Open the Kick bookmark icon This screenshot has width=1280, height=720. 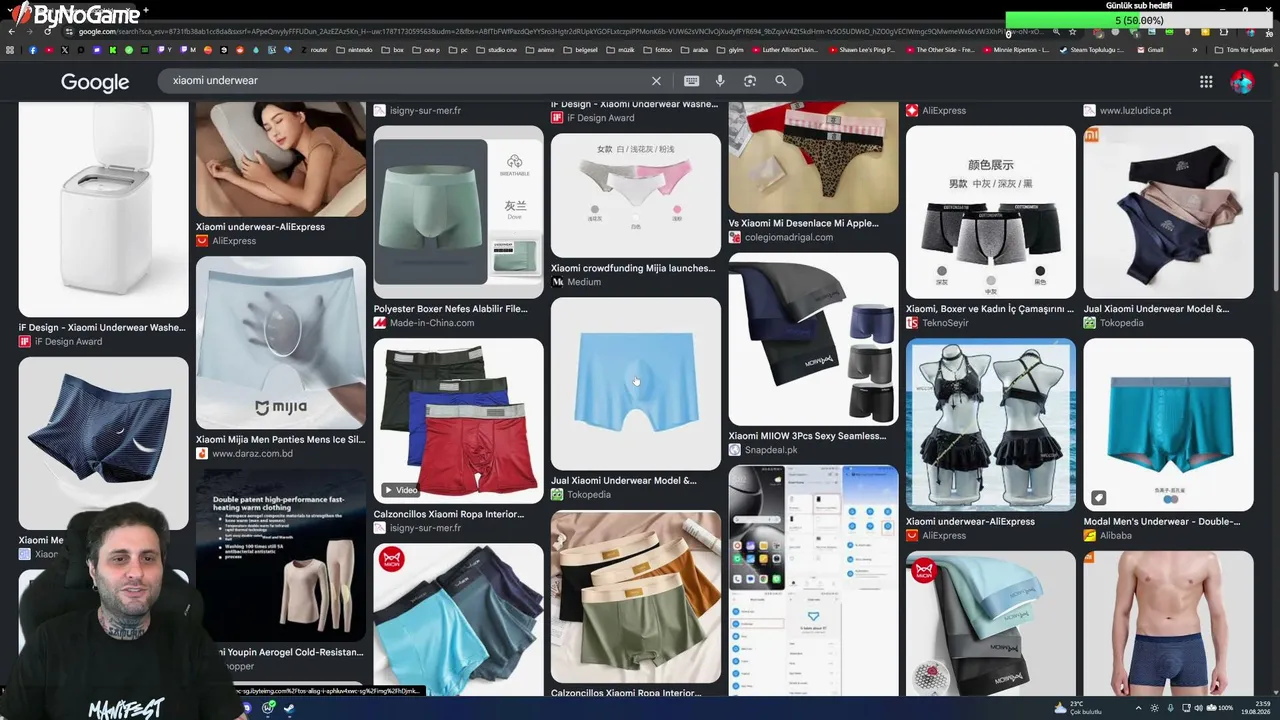[113, 50]
